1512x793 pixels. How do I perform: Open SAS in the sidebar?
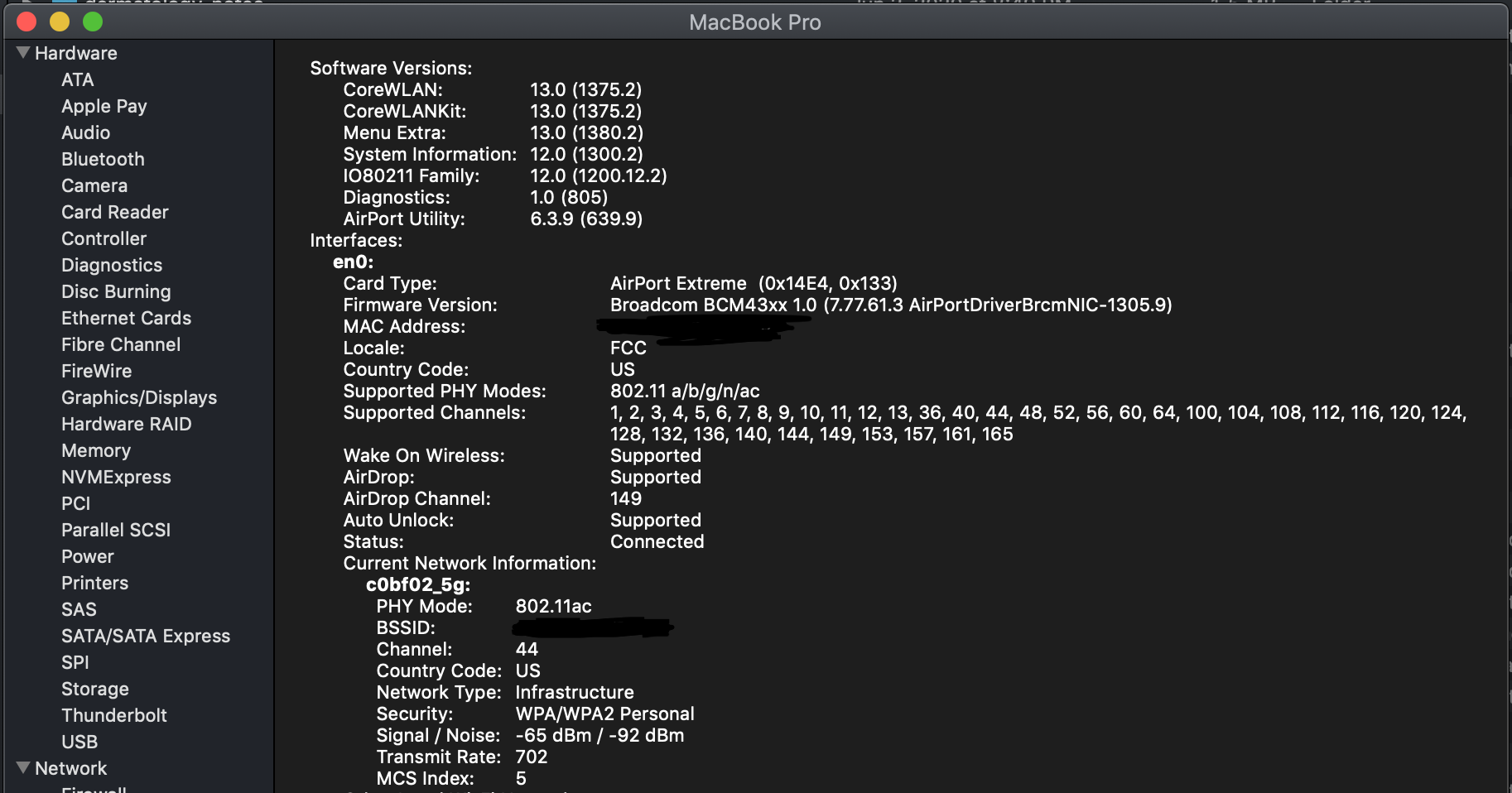click(79, 609)
